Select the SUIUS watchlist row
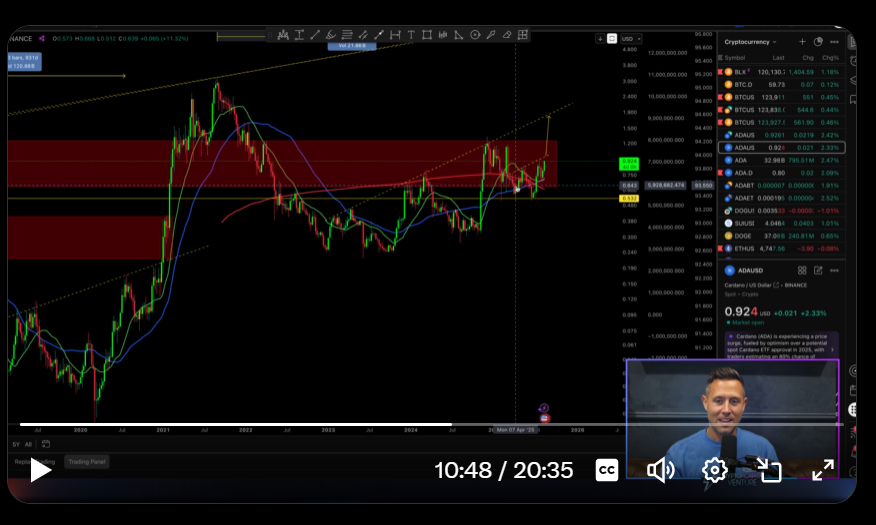876x525 pixels. pos(781,223)
